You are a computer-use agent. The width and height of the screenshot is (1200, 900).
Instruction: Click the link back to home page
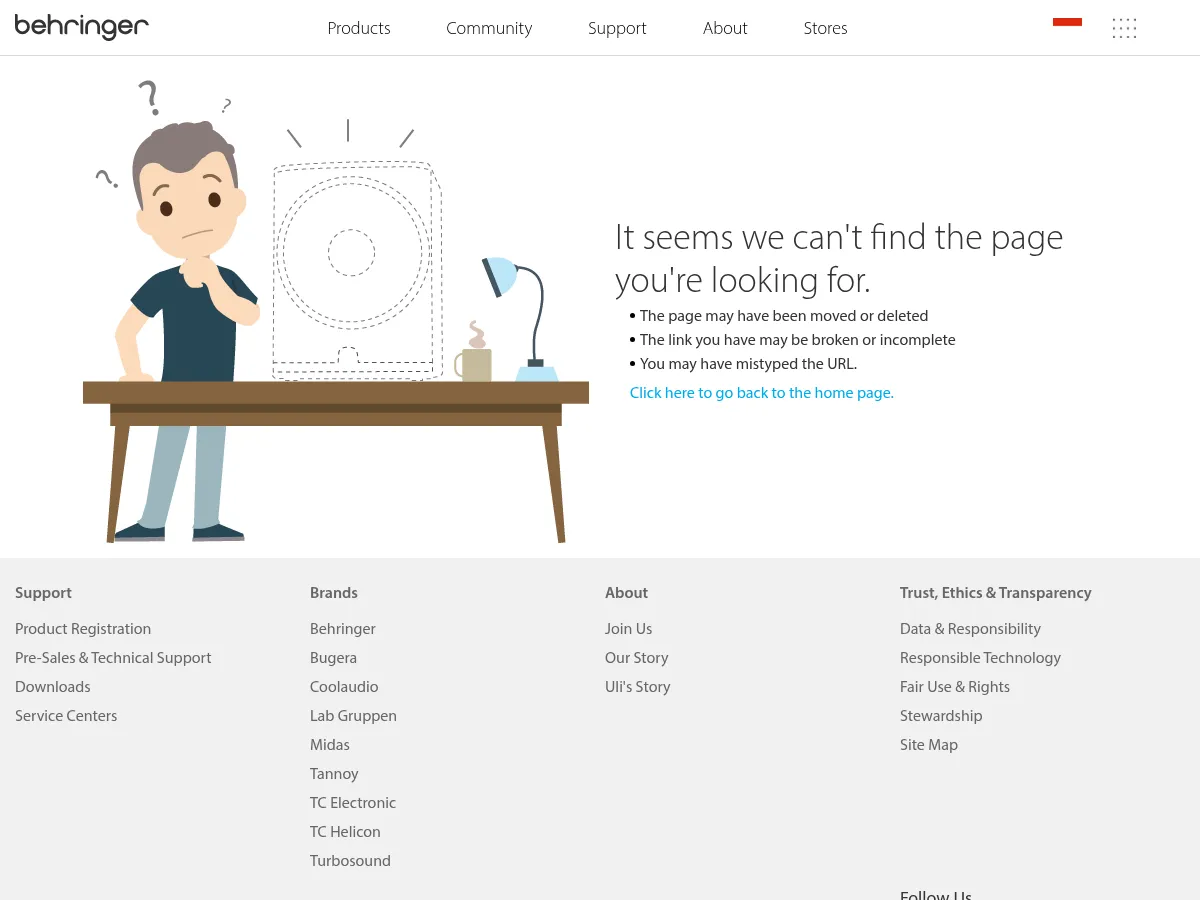761,393
